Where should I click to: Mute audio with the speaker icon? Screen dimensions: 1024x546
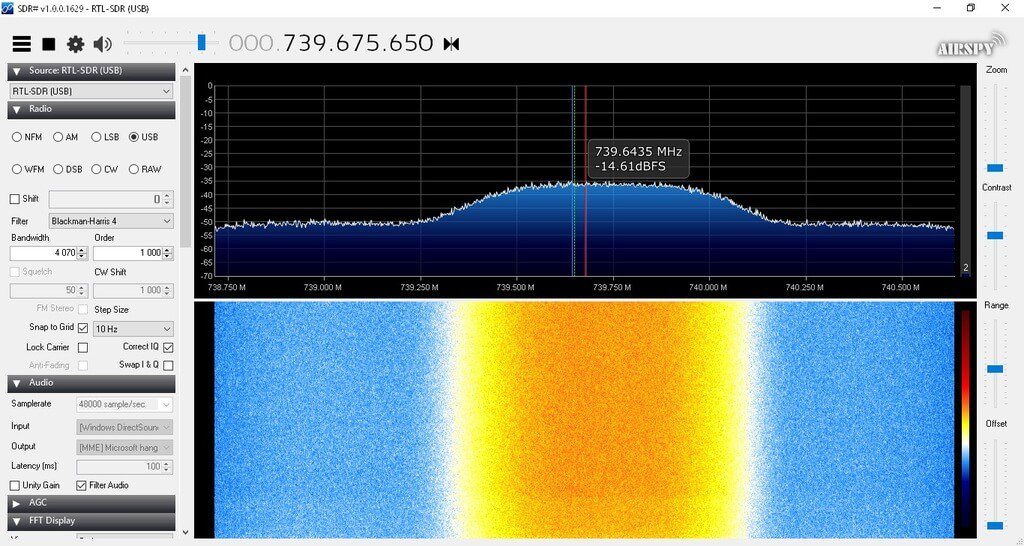point(102,44)
